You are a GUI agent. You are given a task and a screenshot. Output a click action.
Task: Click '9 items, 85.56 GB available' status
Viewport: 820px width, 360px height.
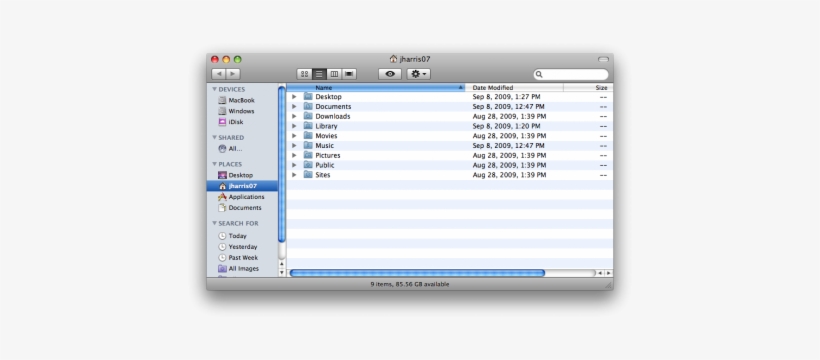[410, 284]
